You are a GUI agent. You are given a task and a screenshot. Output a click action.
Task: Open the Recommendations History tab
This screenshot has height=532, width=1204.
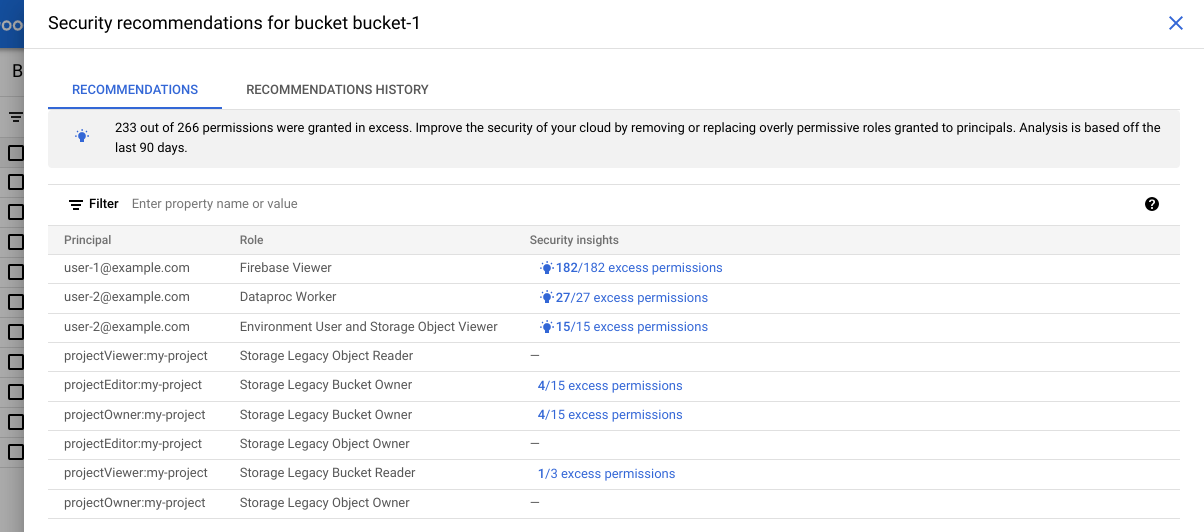tap(337, 90)
